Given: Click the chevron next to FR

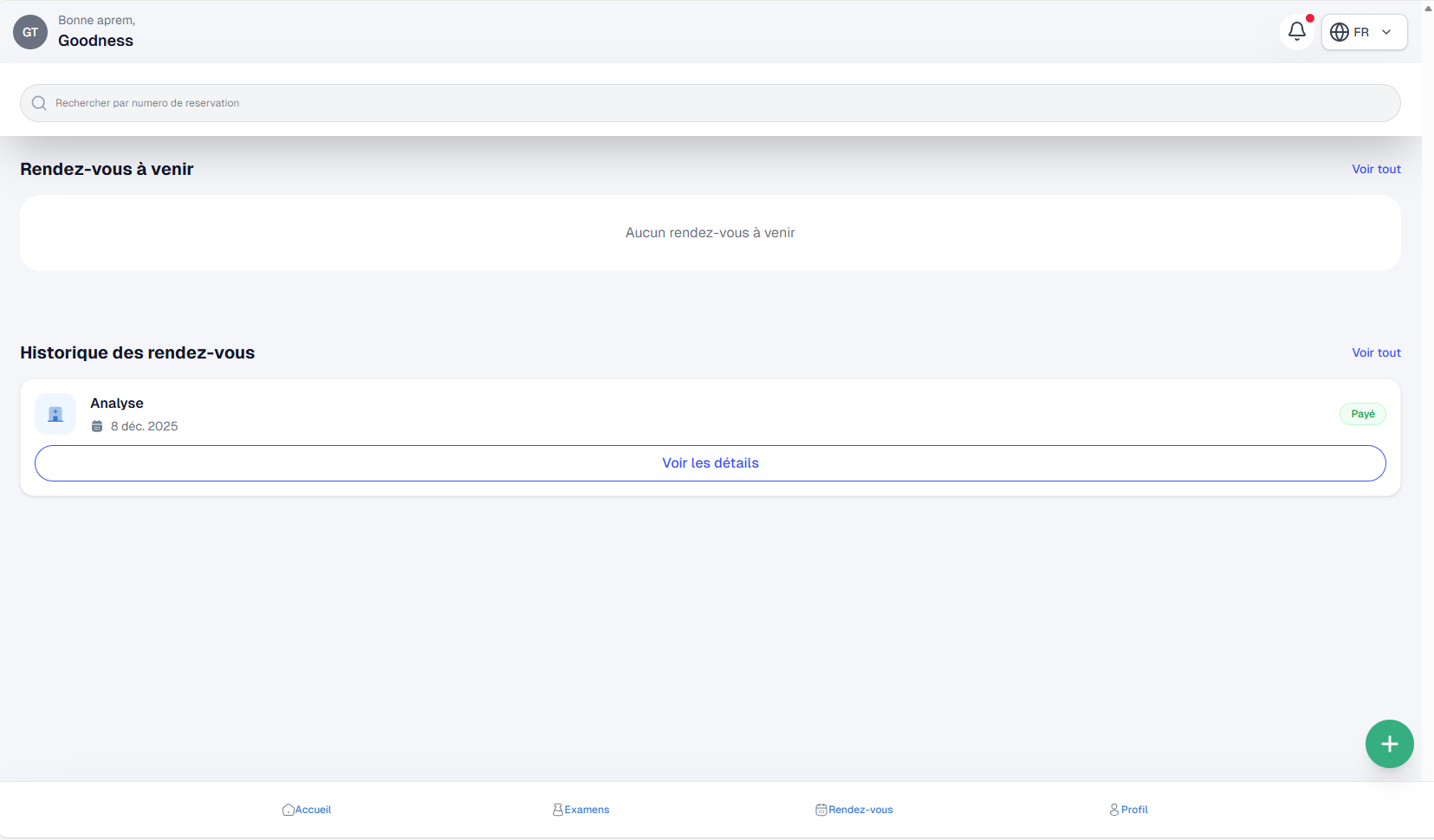Looking at the screenshot, I should pyautogui.click(x=1386, y=32).
